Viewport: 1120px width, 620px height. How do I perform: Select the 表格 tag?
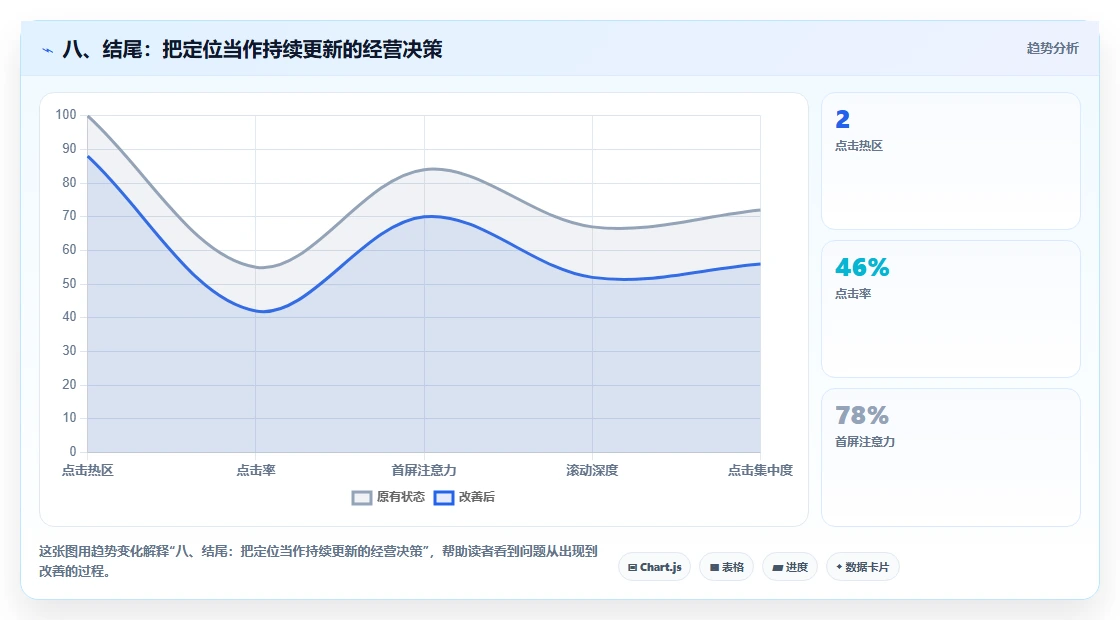(x=726, y=567)
